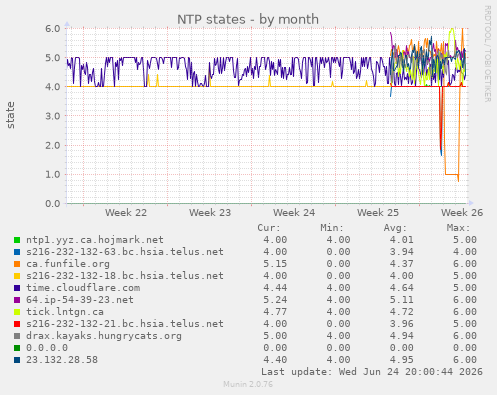Click 64.ip-54-39-23.net average value 5.11
Screen dimensions: 497x395
pos(402,300)
